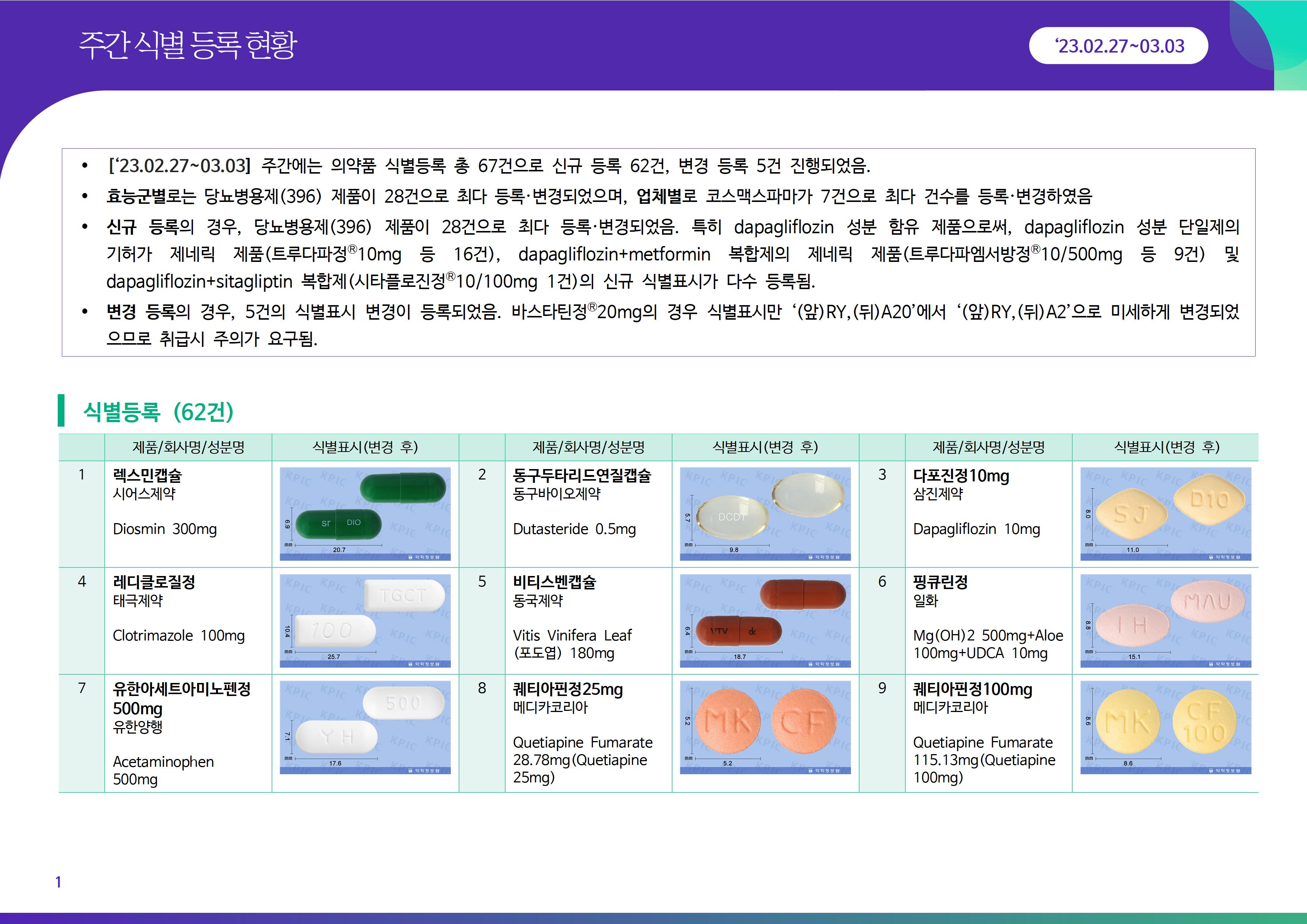Click the 동구두타리드연질캡슐 soft capsule image
The width and height of the screenshot is (1307, 924).
(765, 513)
